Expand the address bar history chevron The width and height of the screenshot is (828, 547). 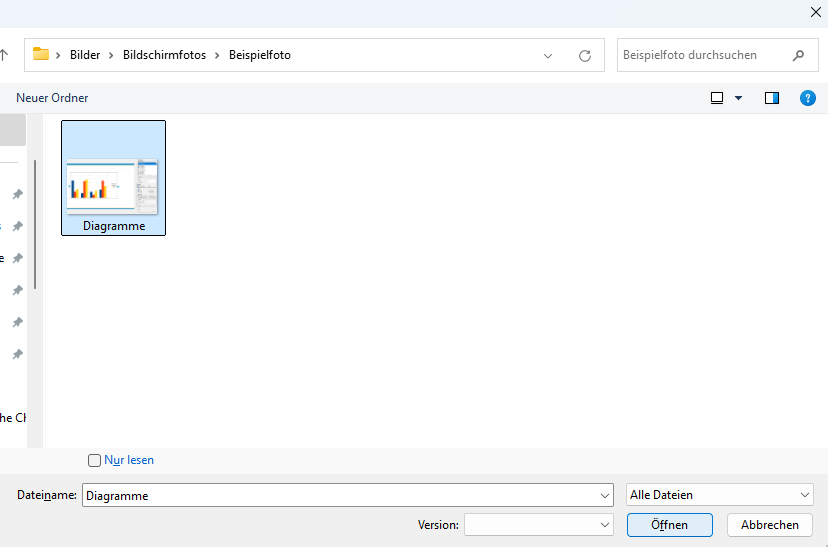[548, 56]
